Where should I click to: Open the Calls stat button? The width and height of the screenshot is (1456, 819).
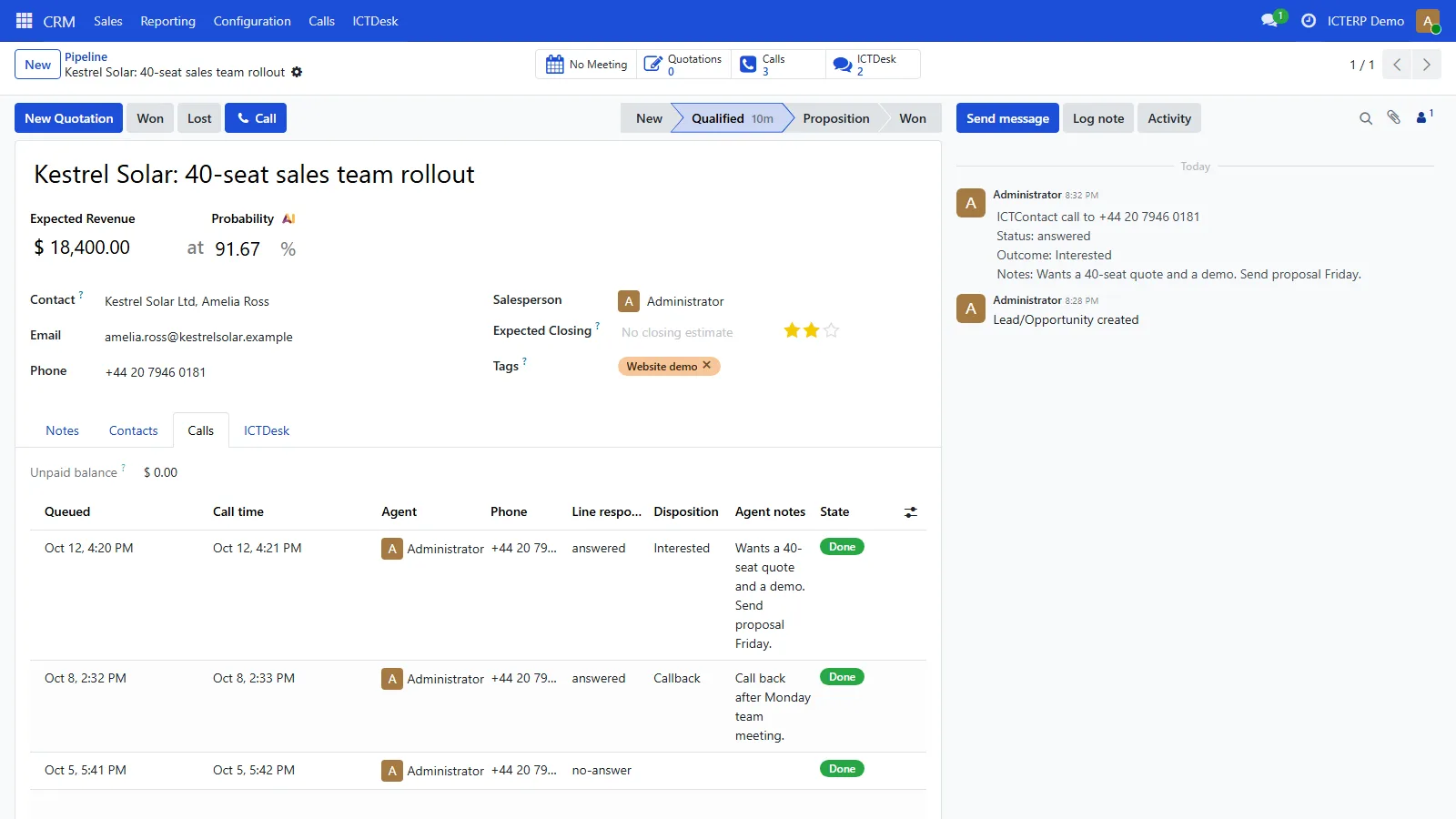pyautogui.click(x=779, y=65)
